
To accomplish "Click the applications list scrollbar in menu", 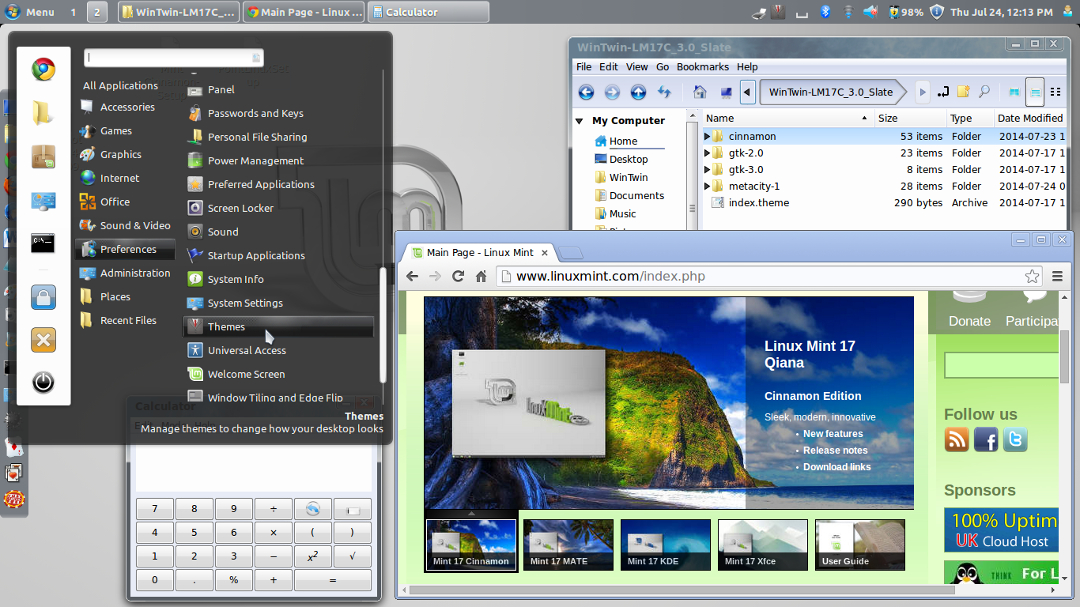I will (383, 325).
